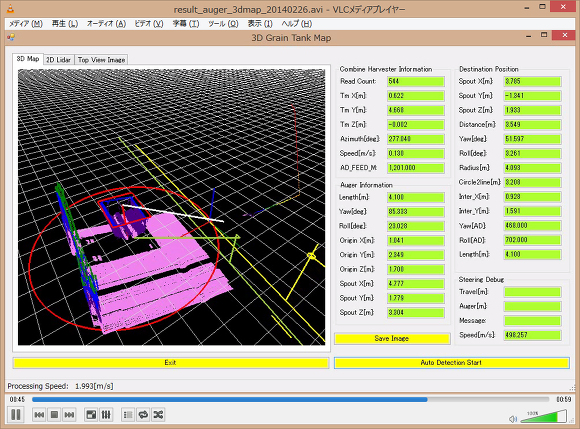Toggle loop repeat mode
Image resolution: width=580 pixels, height=429 pixels.
coord(143,415)
